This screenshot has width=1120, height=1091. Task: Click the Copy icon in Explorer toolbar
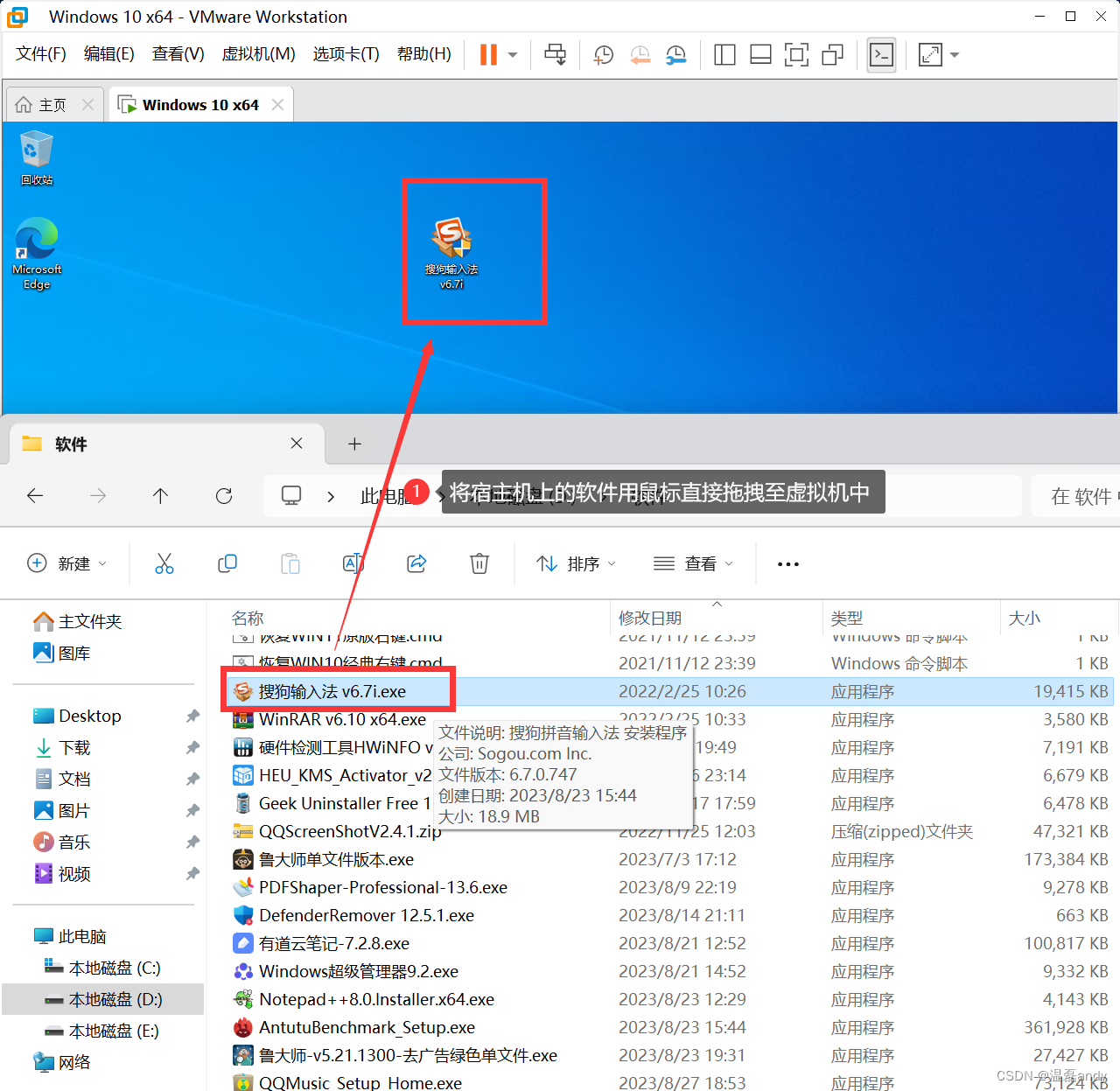(227, 563)
